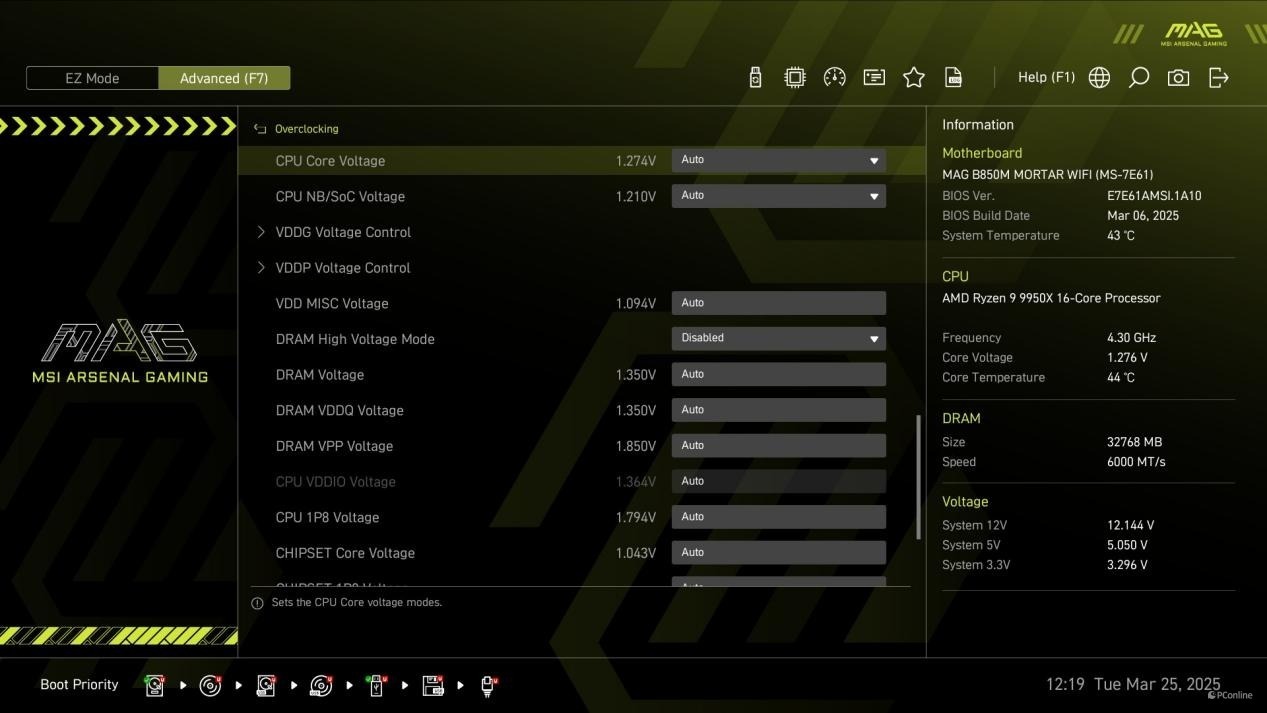This screenshot has height=713, width=1267.
Task: Select the USB floppy boot device icon
Action: (x=433, y=685)
